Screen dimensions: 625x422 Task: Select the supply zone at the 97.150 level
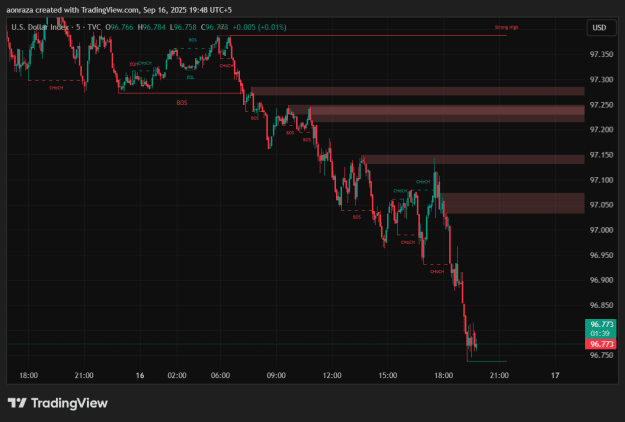(x=473, y=159)
